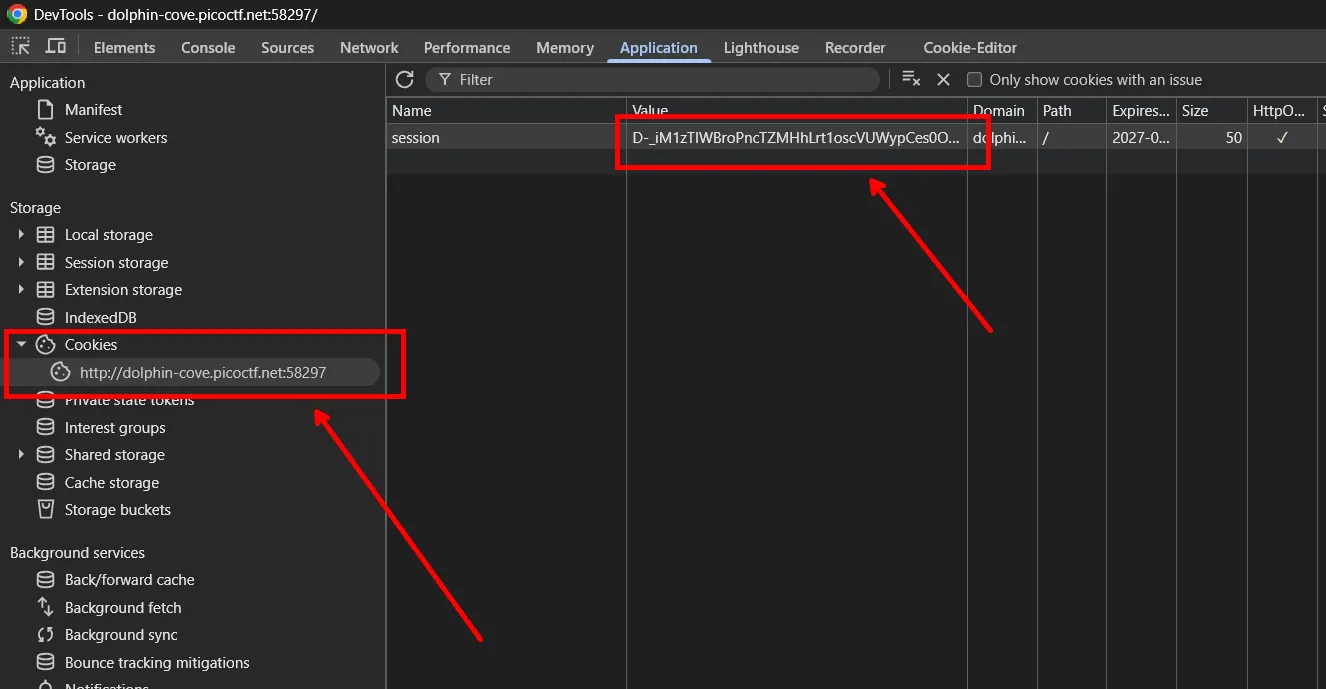Click the expiry cell starting 2027-0
1326x689 pixels.
(1140, 137)
